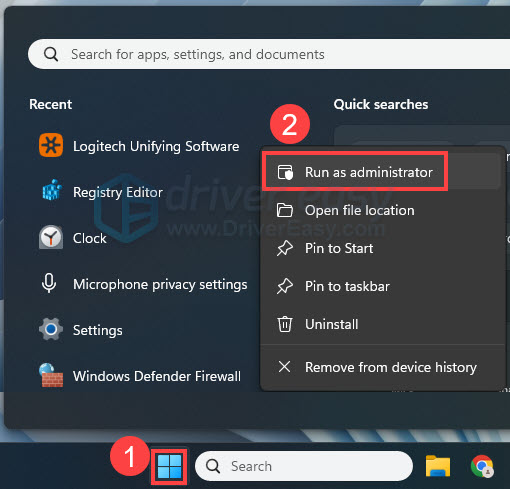This screenshot has width=510, height=489.
Task: Click the Clock app icon
Action: pyautogui.click(x=51, y=238)
